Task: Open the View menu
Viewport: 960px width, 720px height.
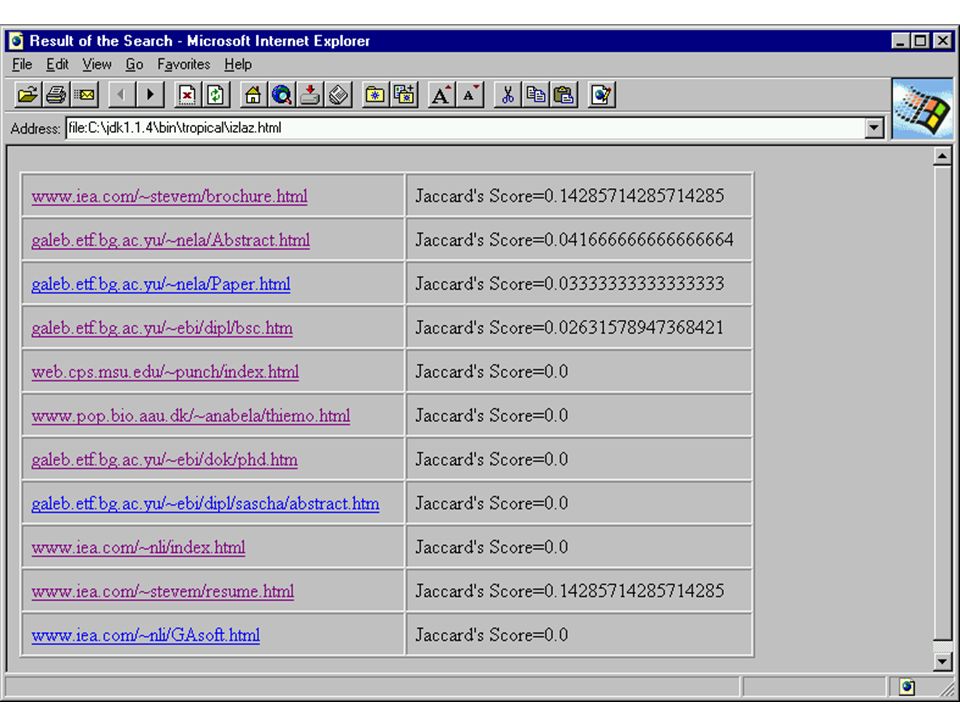Action: pos(97,64)
